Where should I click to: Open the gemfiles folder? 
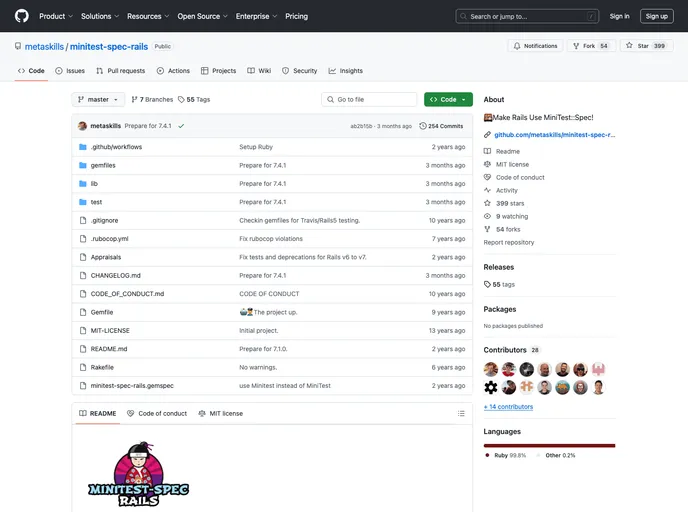point(103,165)
